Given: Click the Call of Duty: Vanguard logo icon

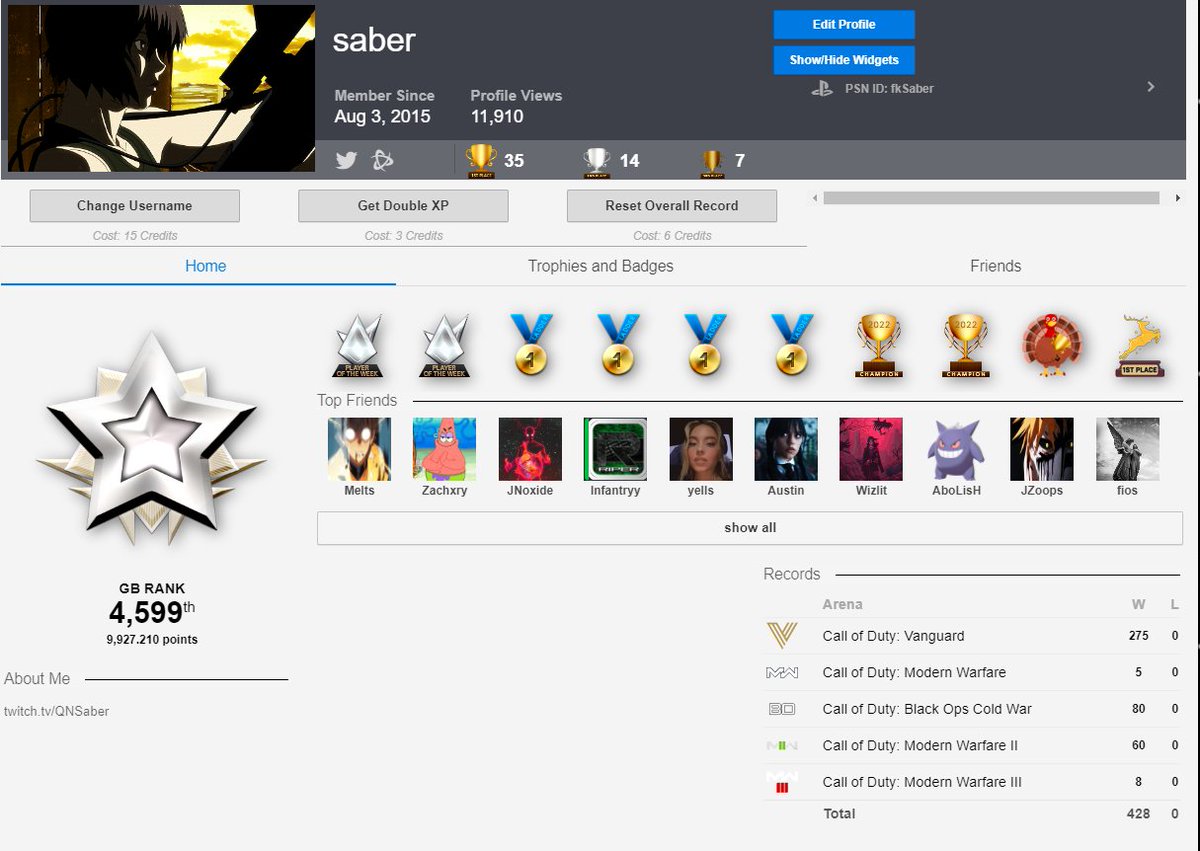Looking at the screenshot, I should [x=781, y=635].
